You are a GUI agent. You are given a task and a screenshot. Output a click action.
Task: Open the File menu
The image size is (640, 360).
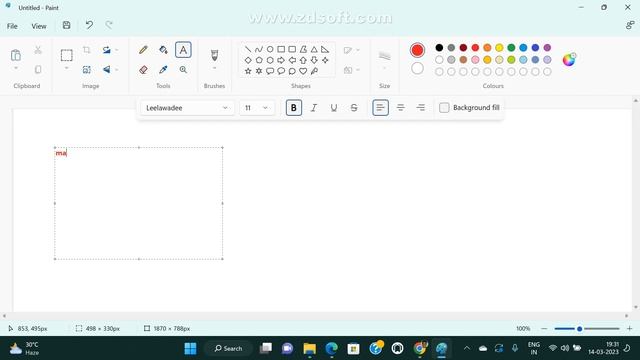[12, 26]
